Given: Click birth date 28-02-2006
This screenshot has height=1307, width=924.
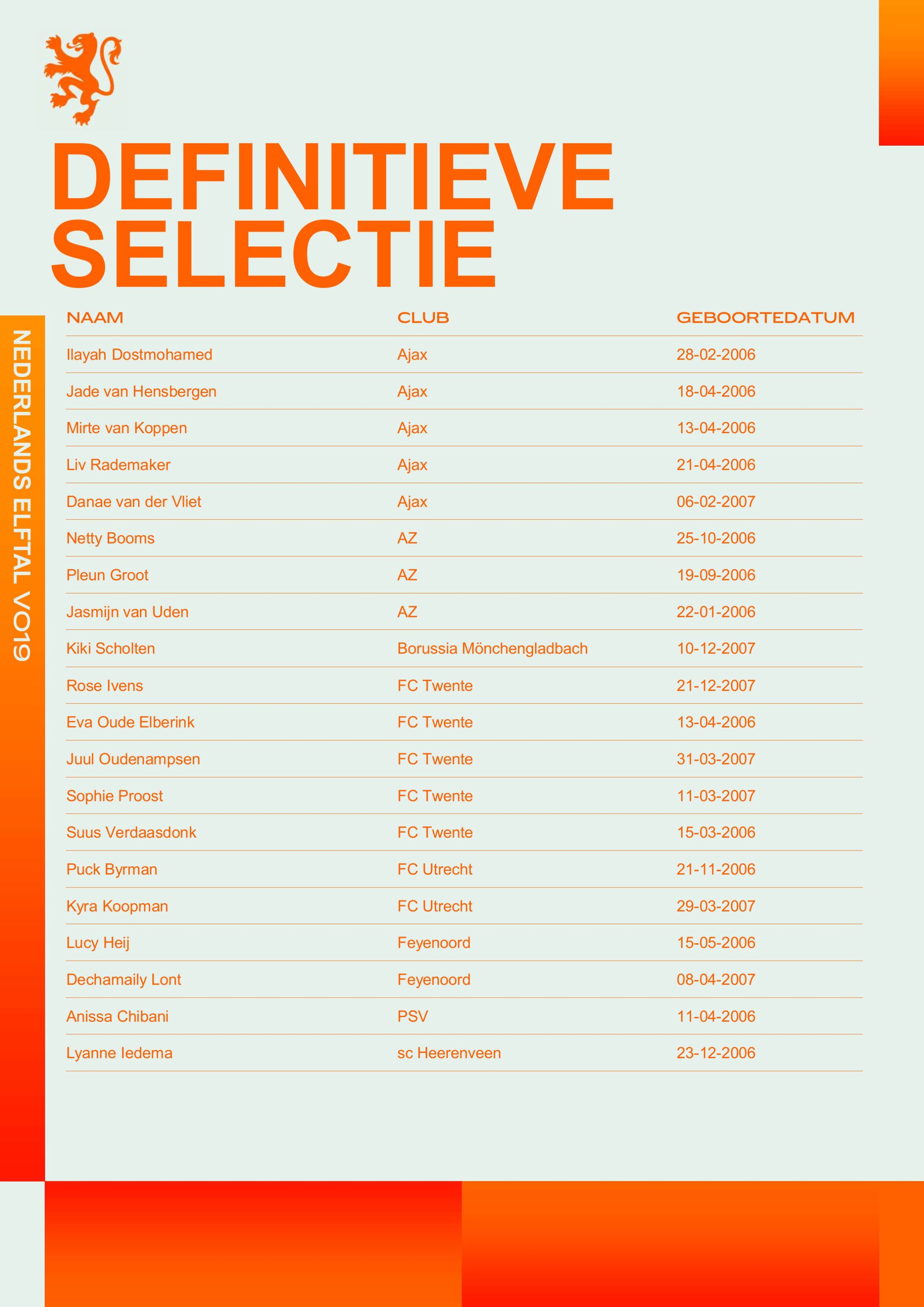Looking at the screenshot, I should 716,354.
